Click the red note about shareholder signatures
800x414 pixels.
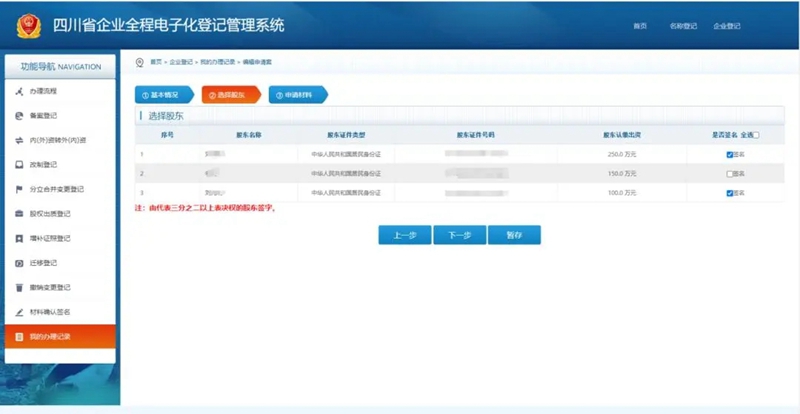[205, 208]
